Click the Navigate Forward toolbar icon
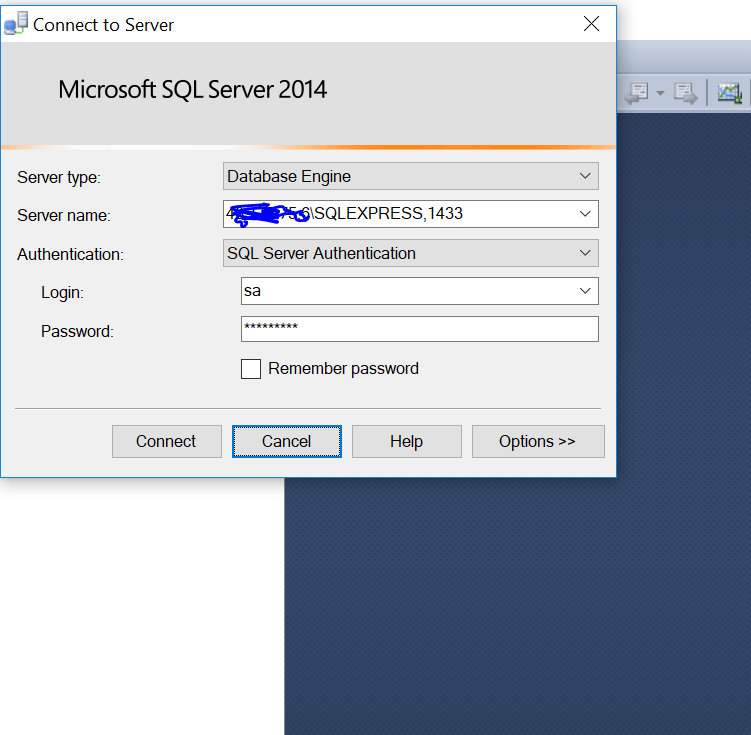 point(685,93)
